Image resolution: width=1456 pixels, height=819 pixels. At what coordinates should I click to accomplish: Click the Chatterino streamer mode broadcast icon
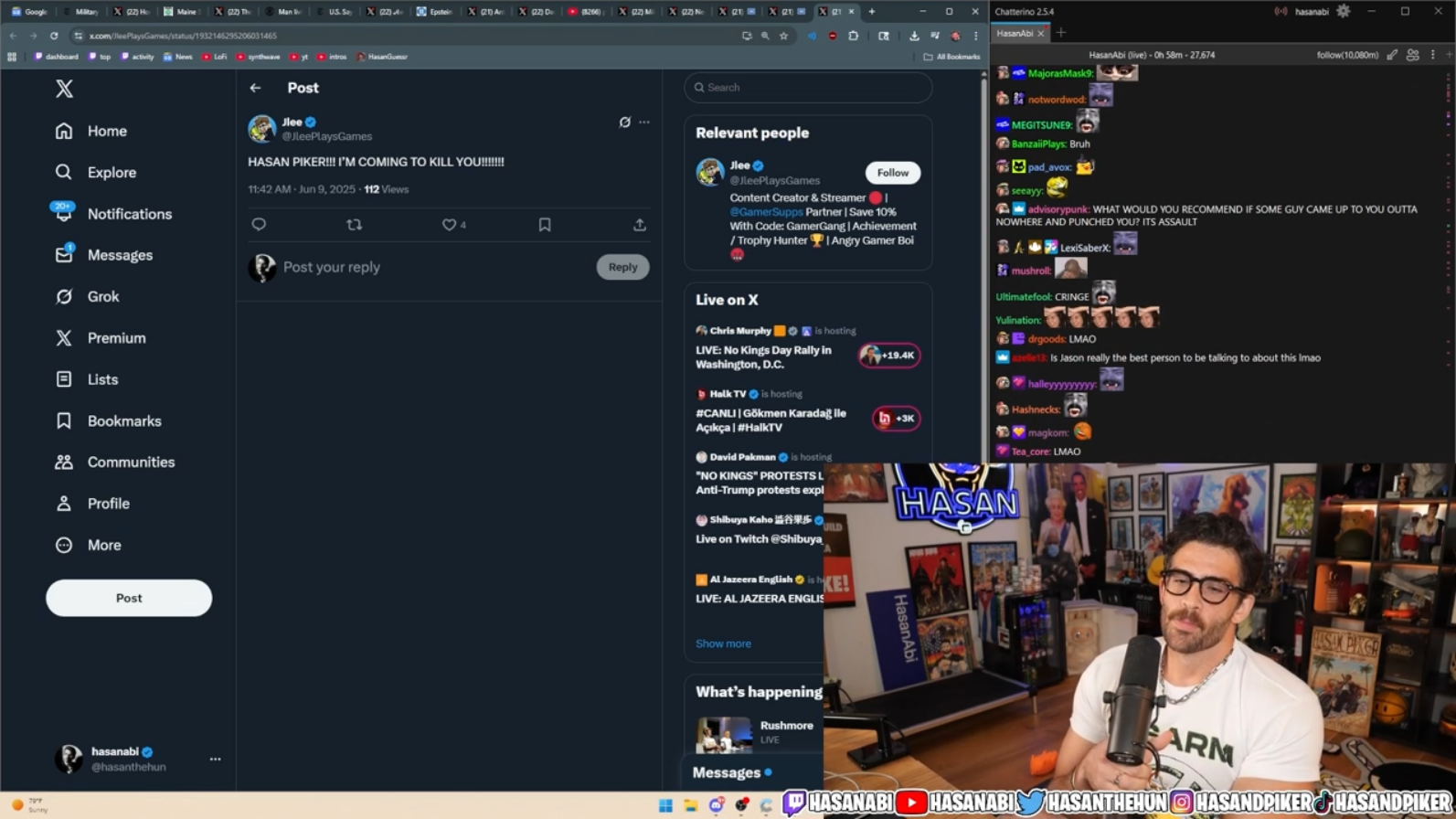click(1281, 12)
